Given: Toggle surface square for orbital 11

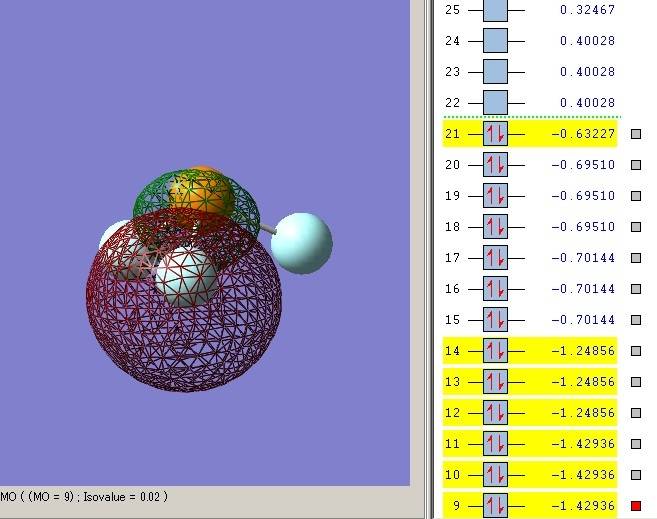Looking at the screenshot, I should click(636, 444).
